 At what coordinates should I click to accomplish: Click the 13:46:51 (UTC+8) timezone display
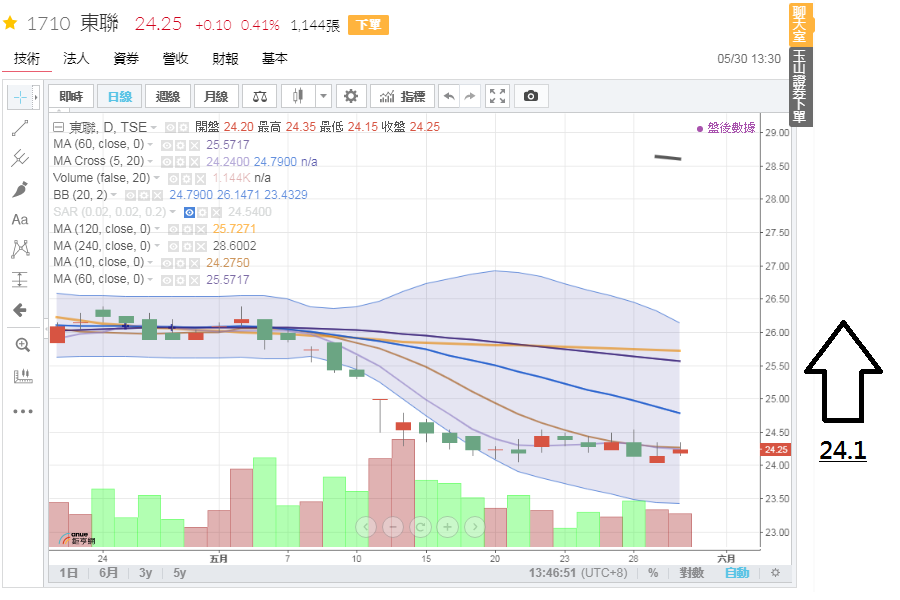(578, 572)
